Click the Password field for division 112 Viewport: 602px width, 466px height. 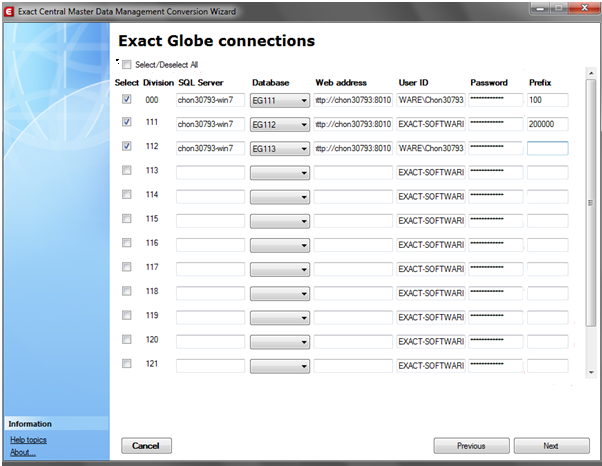click(496, 148)
